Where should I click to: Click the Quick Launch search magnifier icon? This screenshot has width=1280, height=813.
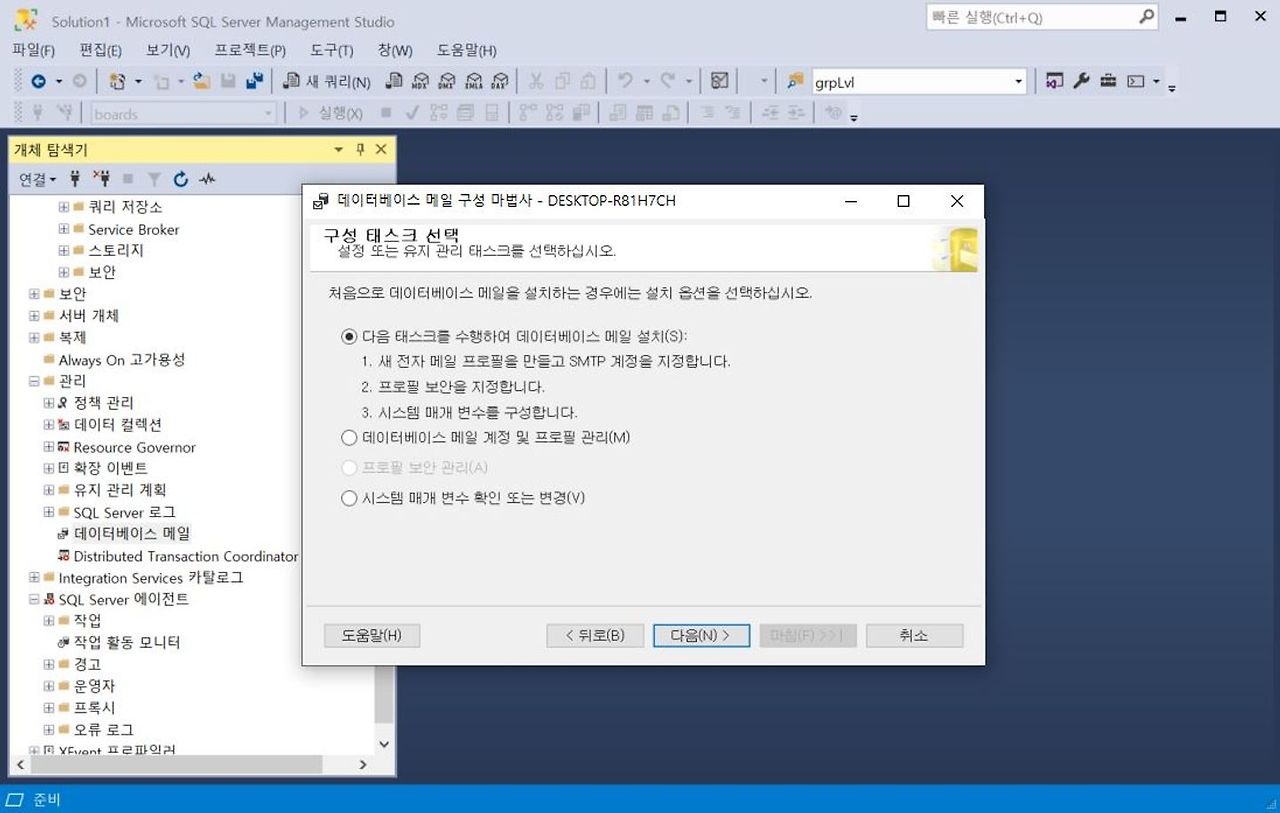1147,17
